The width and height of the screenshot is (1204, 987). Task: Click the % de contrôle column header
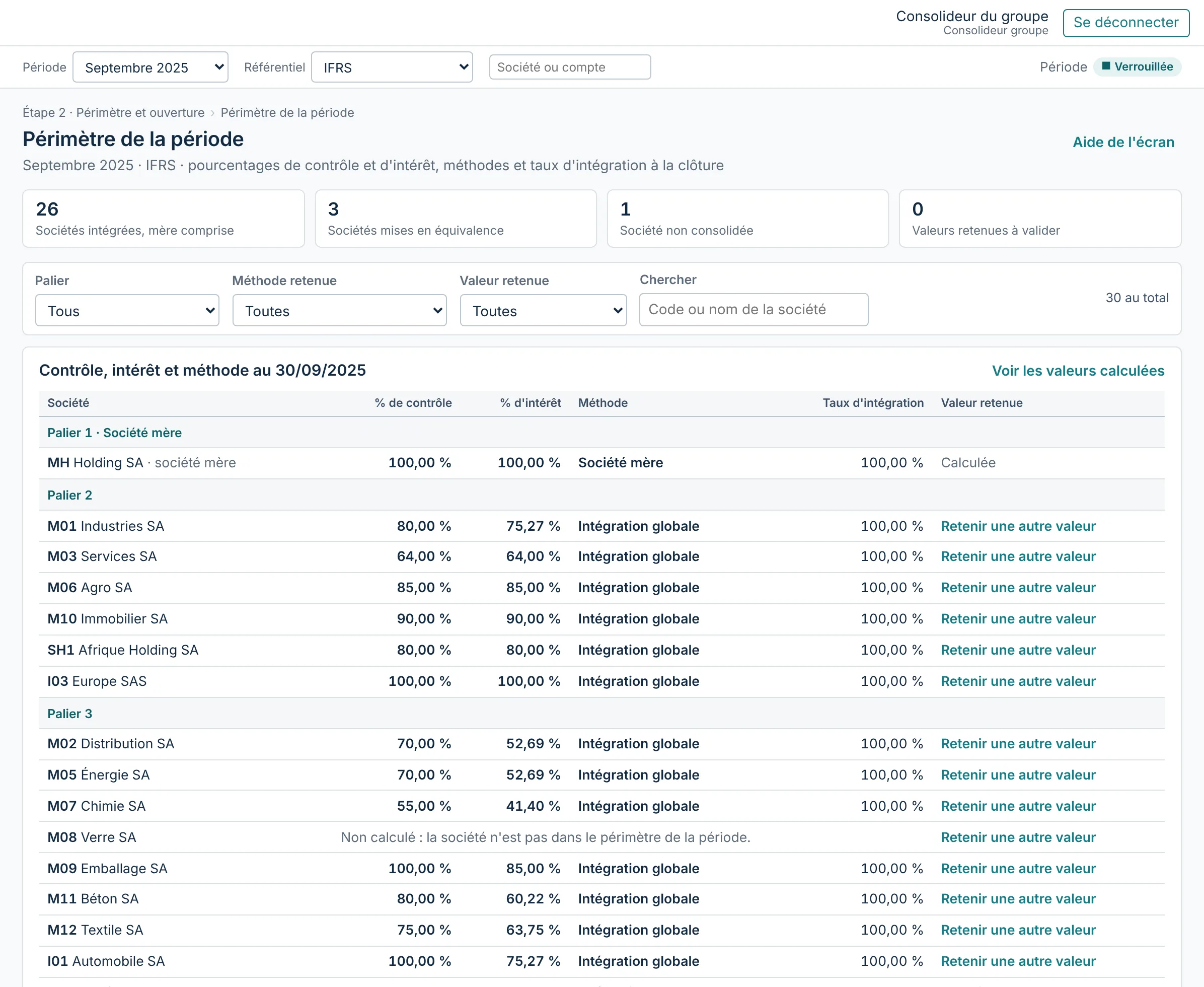[413, 403]
